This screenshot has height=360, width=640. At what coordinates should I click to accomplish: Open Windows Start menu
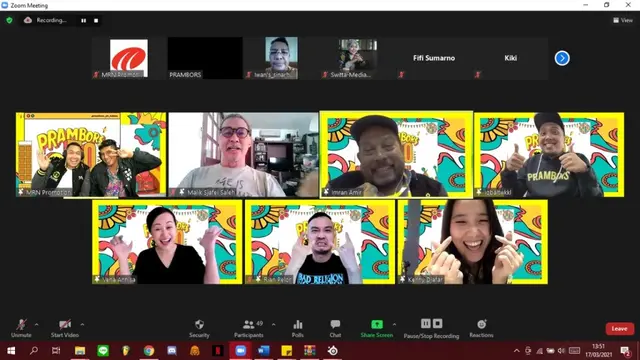[x=11, y=351]
